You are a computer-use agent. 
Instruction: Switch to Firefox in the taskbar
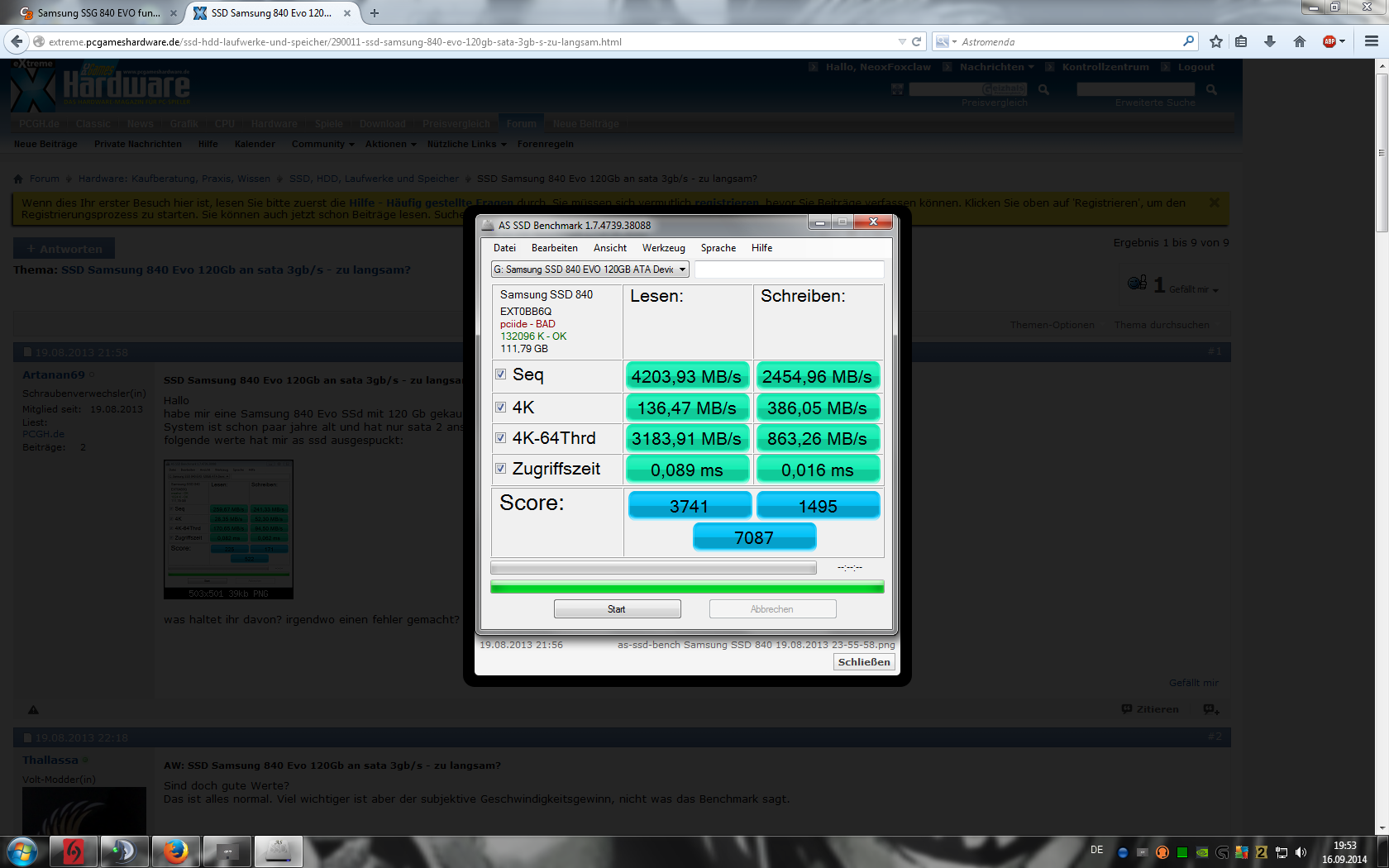(x=175, y=851)
